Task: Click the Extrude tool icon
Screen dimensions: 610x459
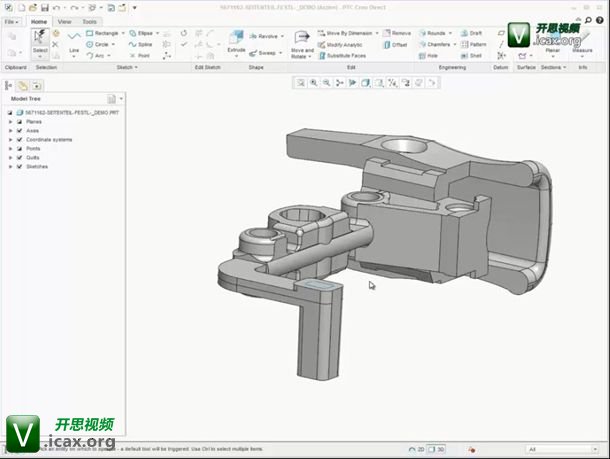Action: click(x=236, y=38)
